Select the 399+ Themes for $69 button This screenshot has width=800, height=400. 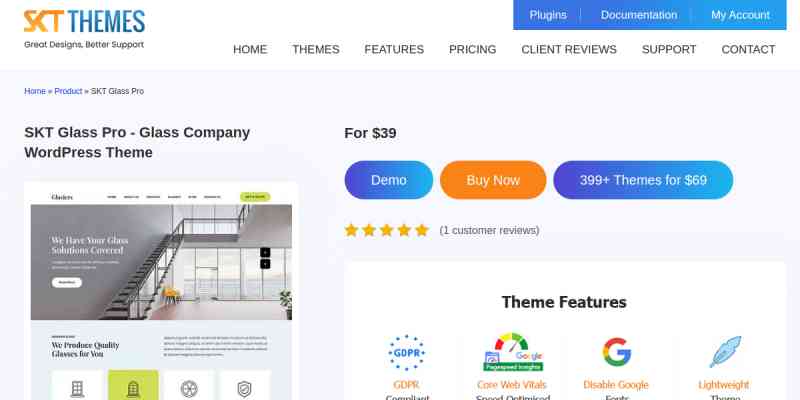click(x=643, y=180)
